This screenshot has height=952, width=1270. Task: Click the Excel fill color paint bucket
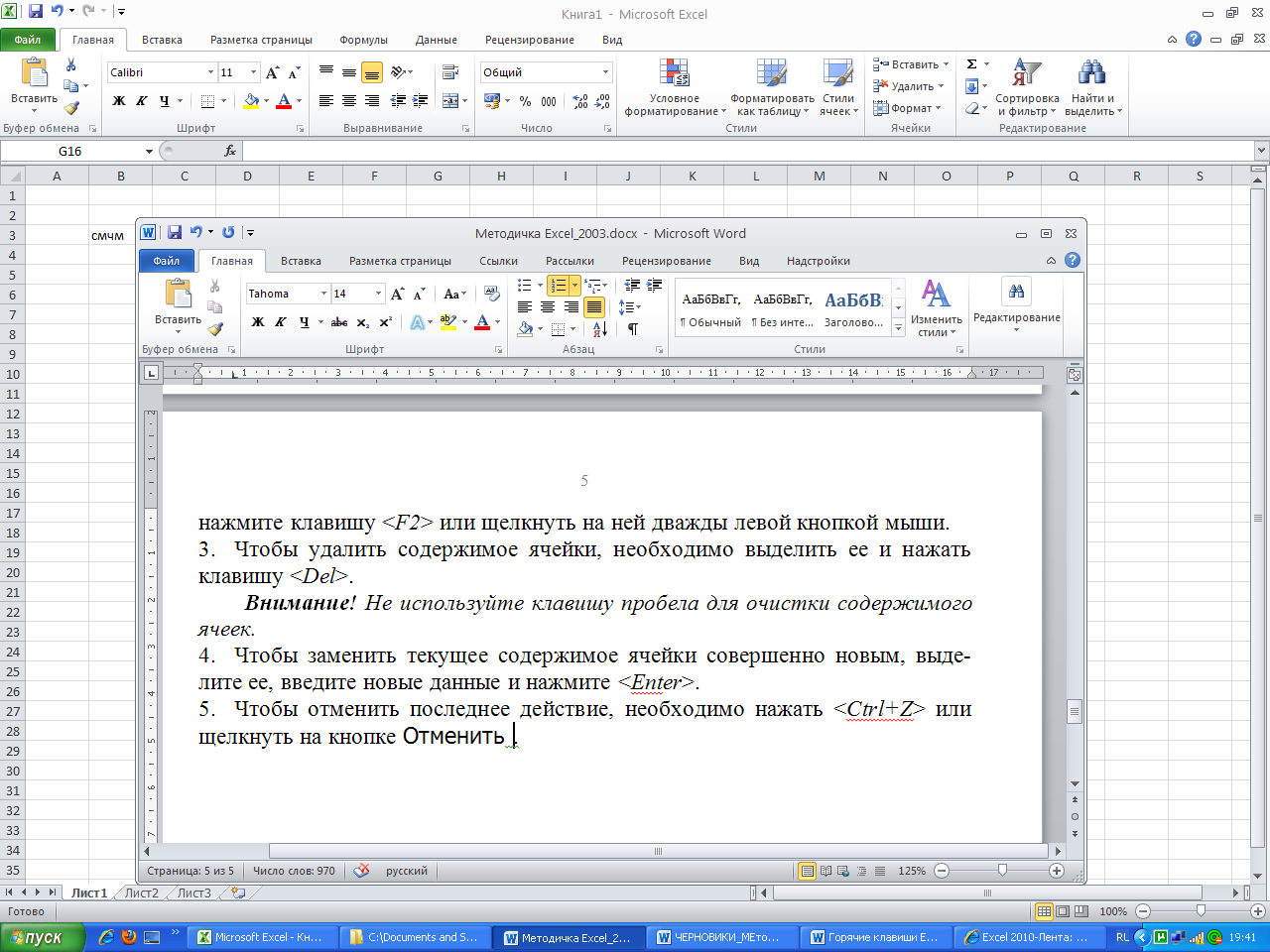click(x=251, y=101)
